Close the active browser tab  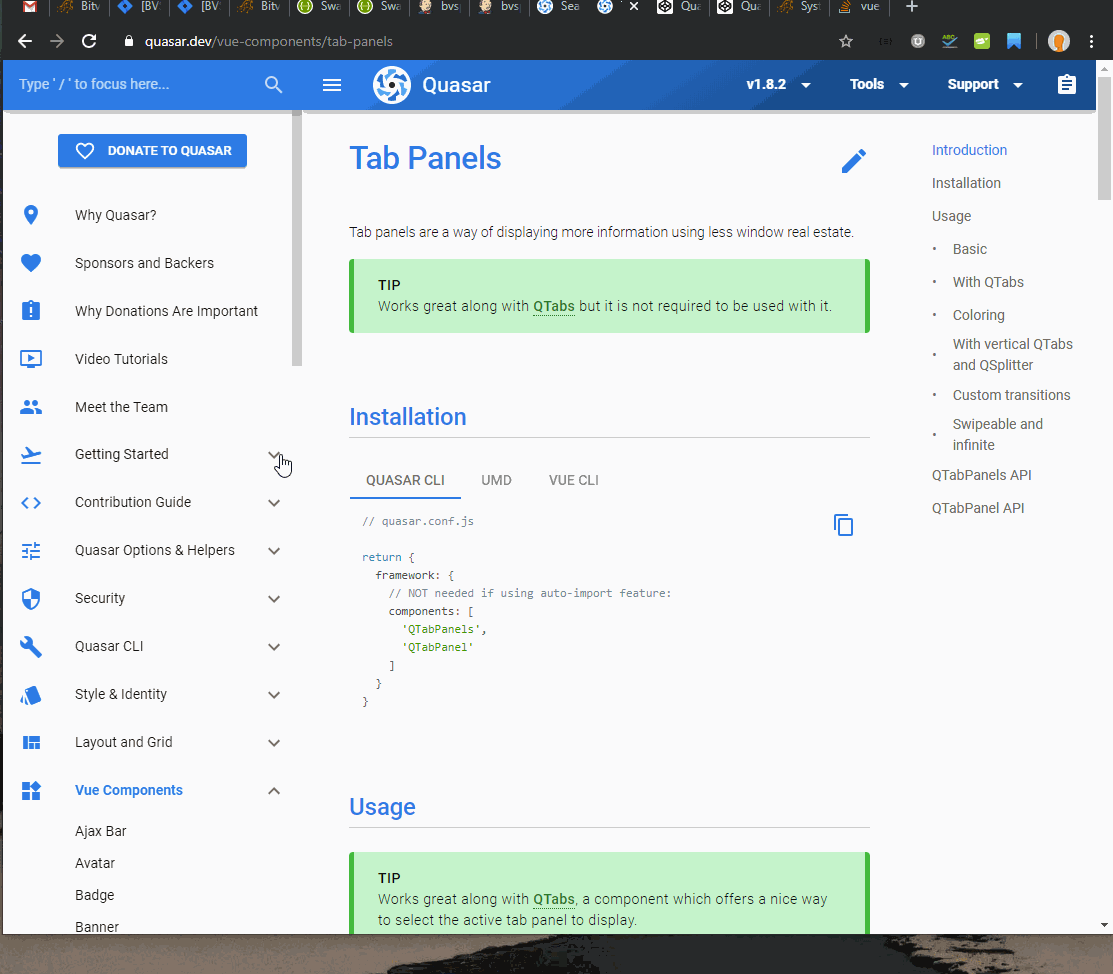pos(634,6)
